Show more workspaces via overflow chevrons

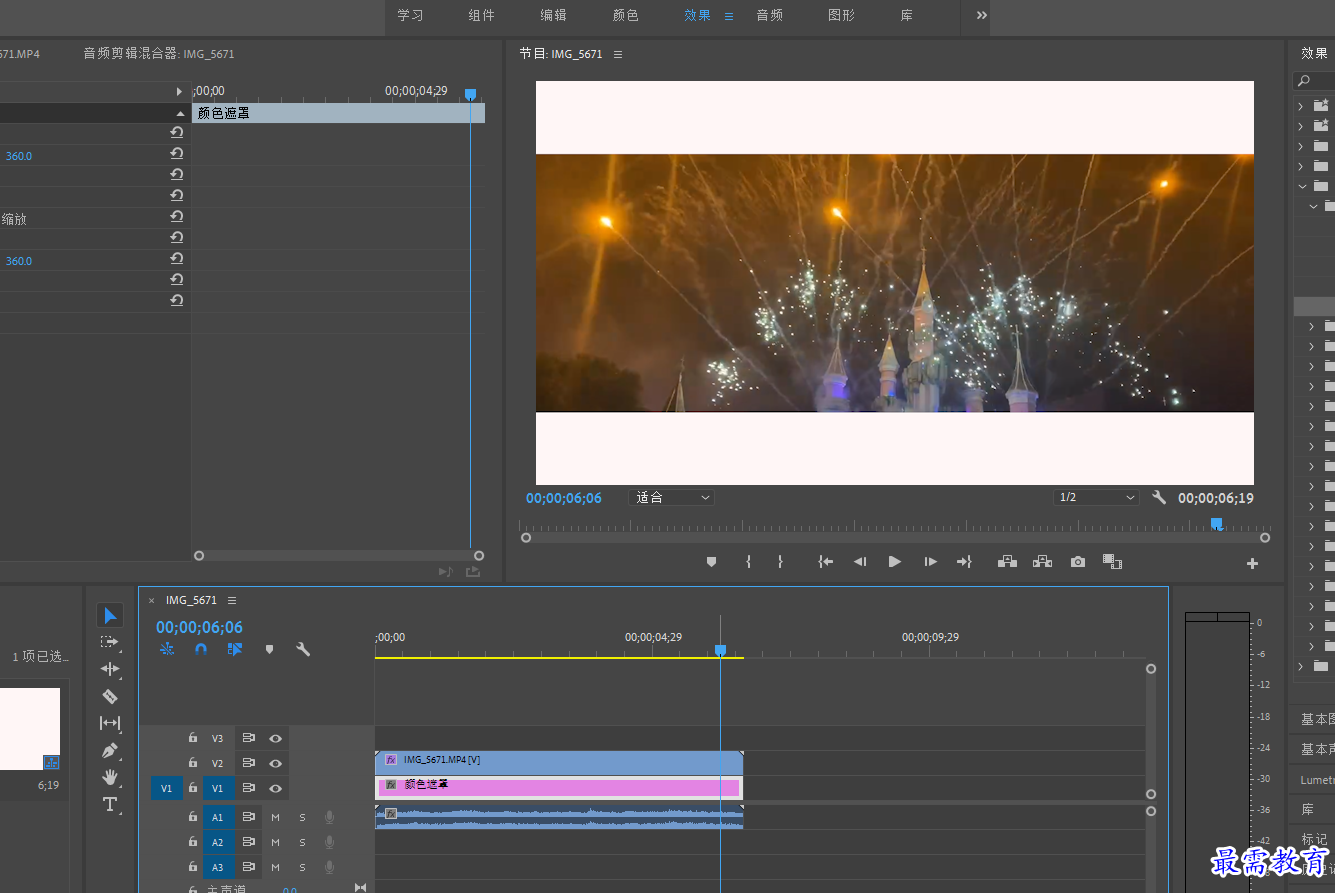(x=981, y=15)
